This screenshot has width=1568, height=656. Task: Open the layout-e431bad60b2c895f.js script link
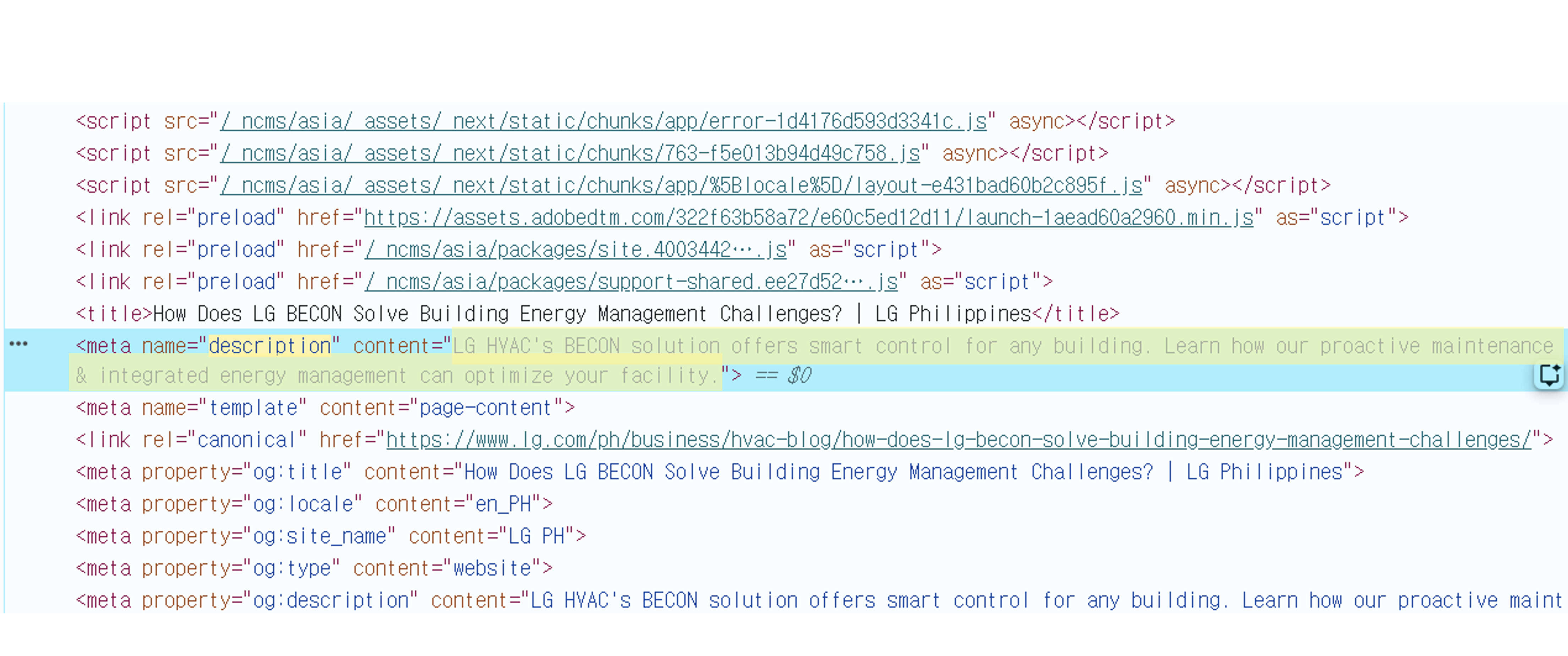pyautogui.click(x=681, y=186)
